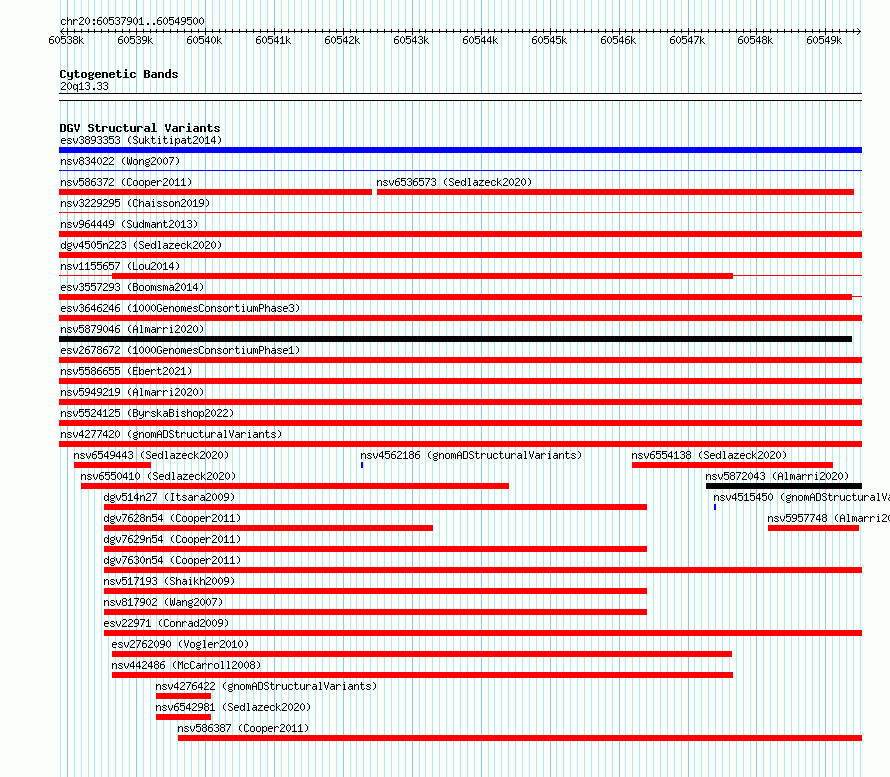This screenshot has width=890, height=777.
Task: Open dgv7630n54 (Cooper2011) variant
Action: click(172, 560)
